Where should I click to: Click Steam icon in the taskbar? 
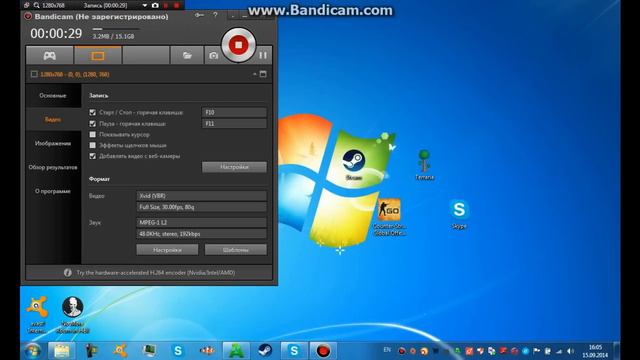click(x=265, y=351)
